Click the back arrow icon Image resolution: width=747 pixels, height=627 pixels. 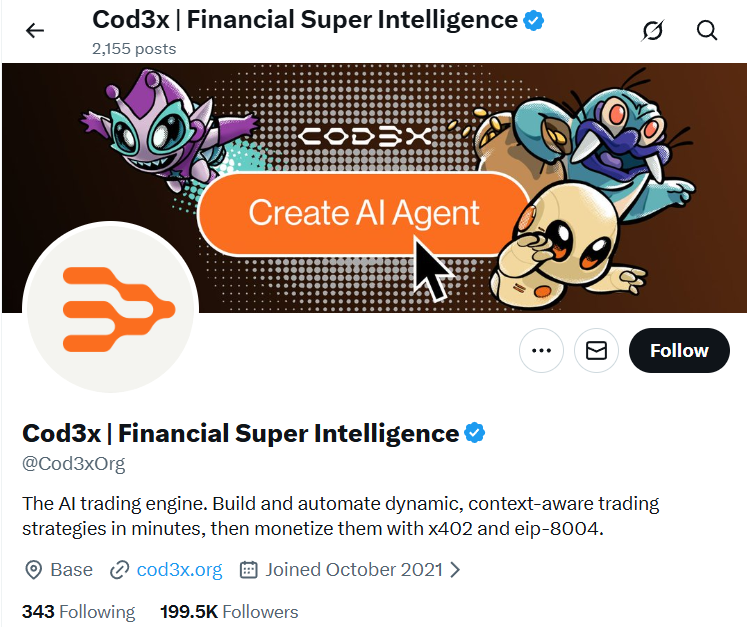tap(35, 30)
